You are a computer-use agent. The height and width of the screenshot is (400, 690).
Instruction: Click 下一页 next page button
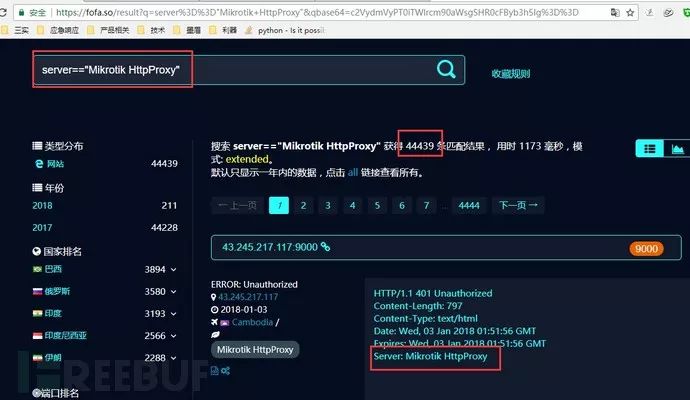(x=518, y=206)
